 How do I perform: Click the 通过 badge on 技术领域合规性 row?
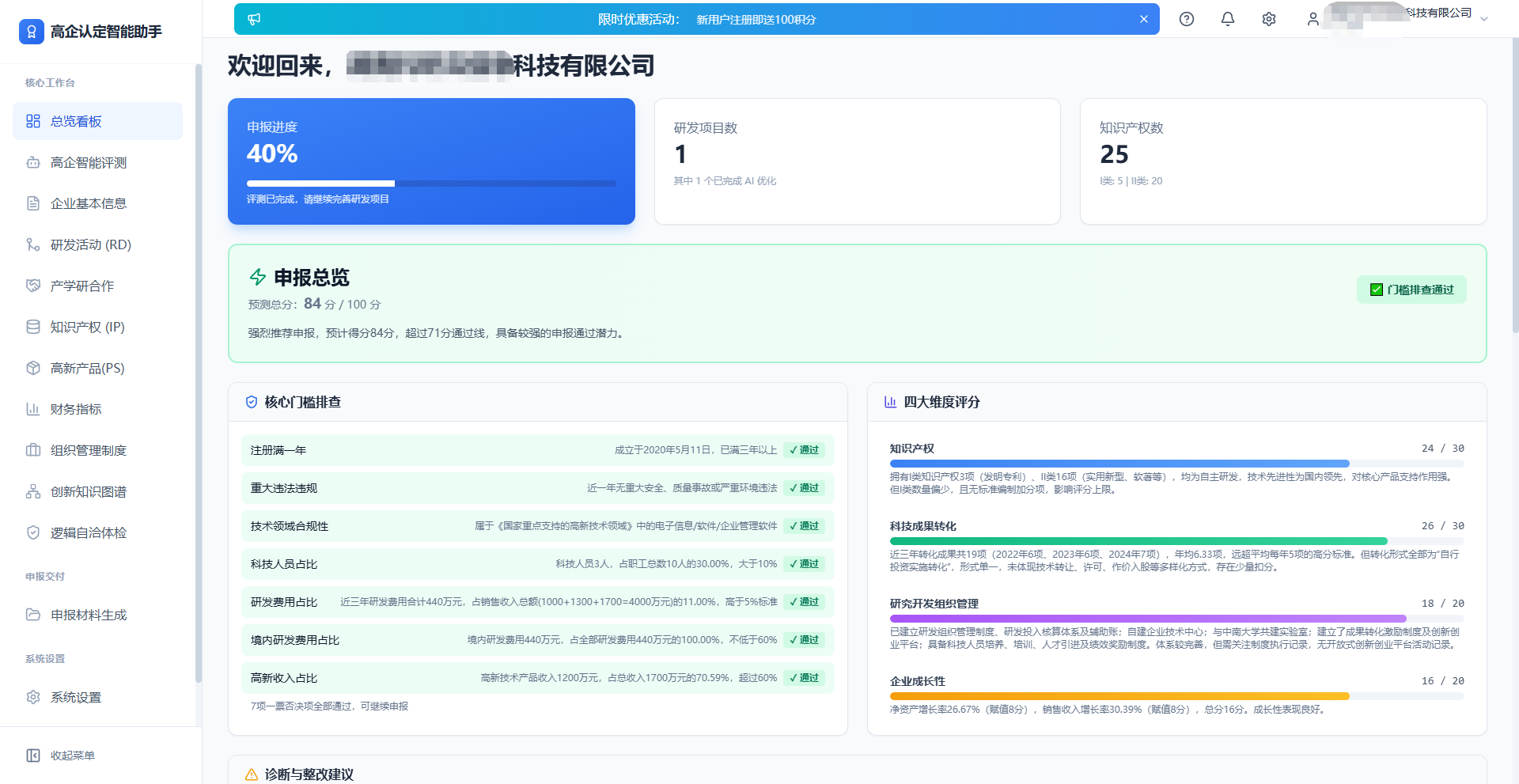click(805, 526)
